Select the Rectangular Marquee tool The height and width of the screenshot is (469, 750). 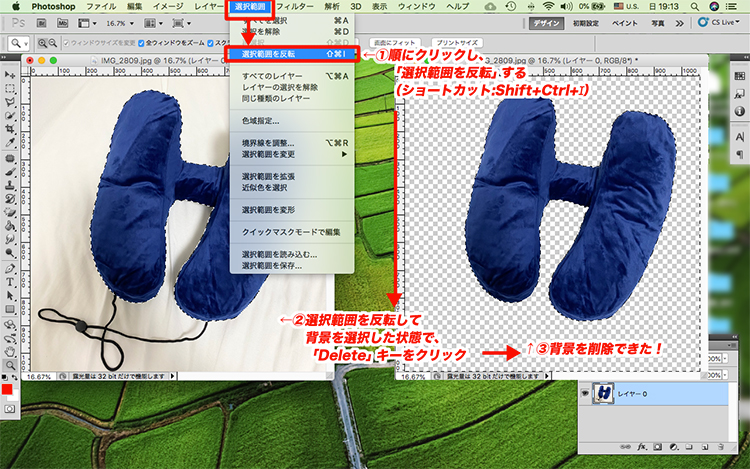(x=10, y=89)
